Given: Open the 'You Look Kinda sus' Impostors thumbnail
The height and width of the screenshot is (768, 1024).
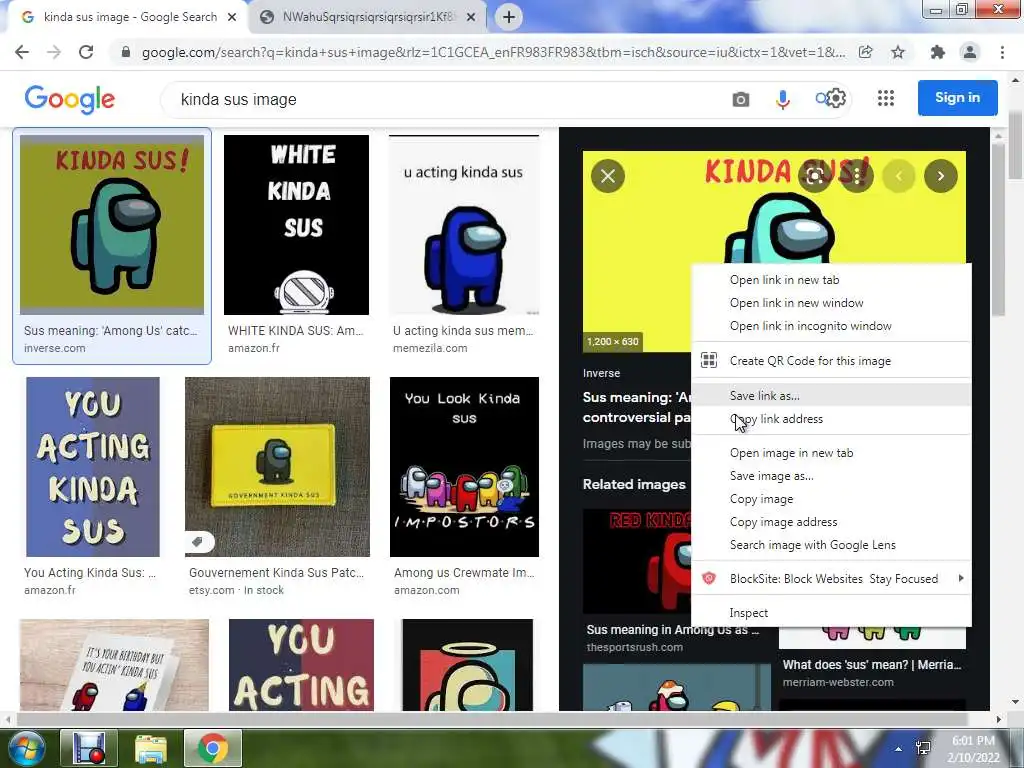Looking at the screenshot, I should pyautogui.click(x=464, y=467).
